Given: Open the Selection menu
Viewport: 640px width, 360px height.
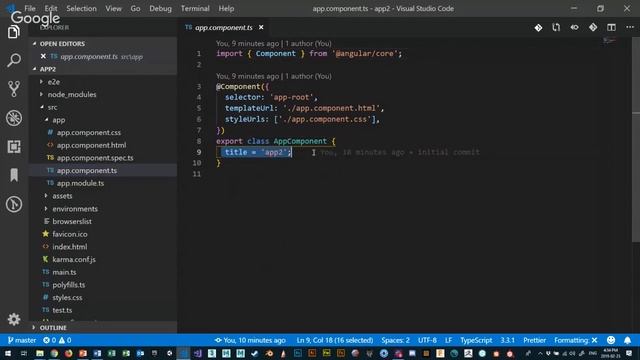Looking at the screenshot, I should coord(81,8).
